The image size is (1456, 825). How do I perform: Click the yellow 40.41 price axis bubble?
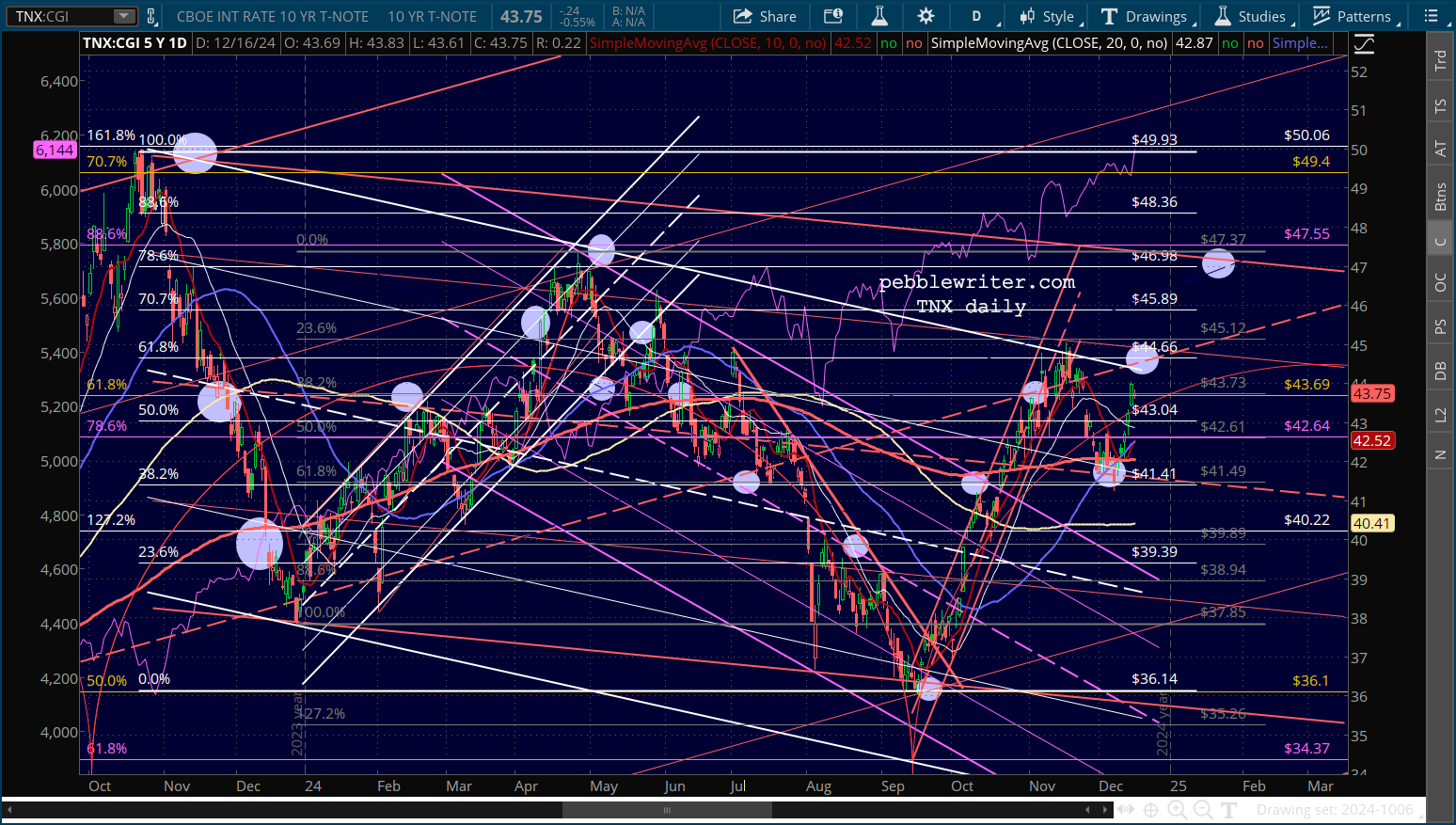[1372, 524]
